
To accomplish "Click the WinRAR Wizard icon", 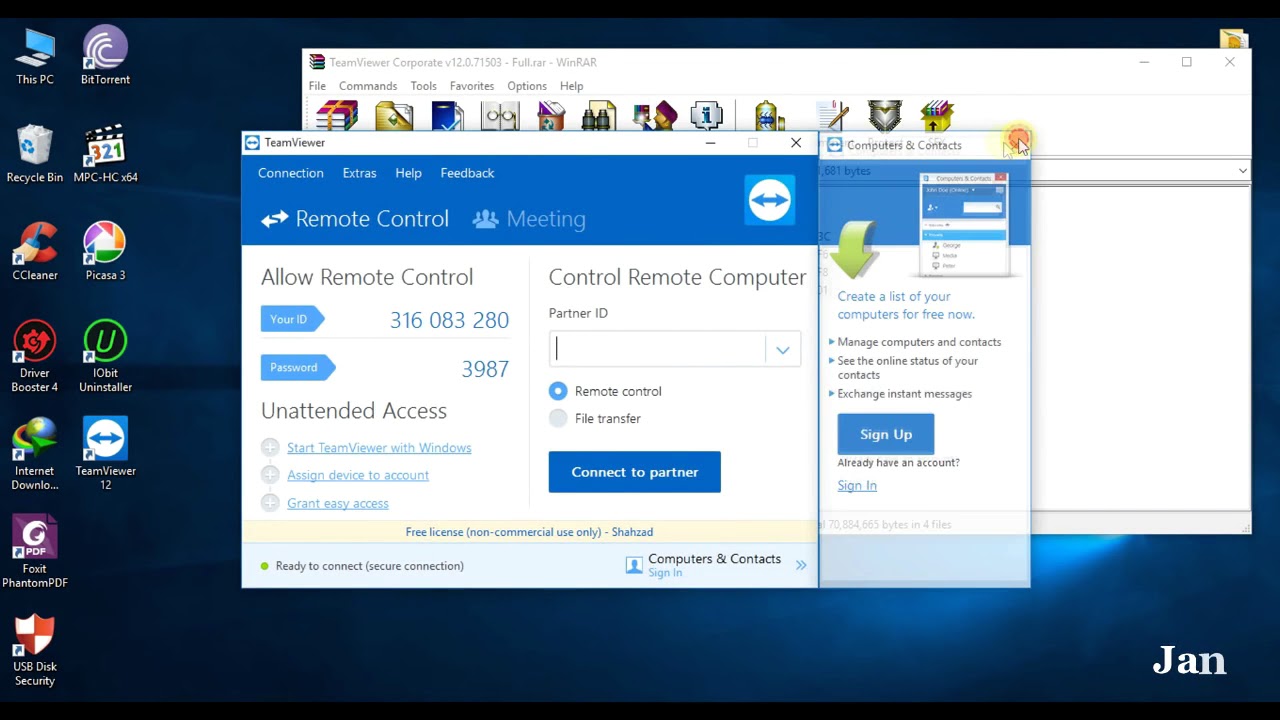I will click(x=654, y=115).
